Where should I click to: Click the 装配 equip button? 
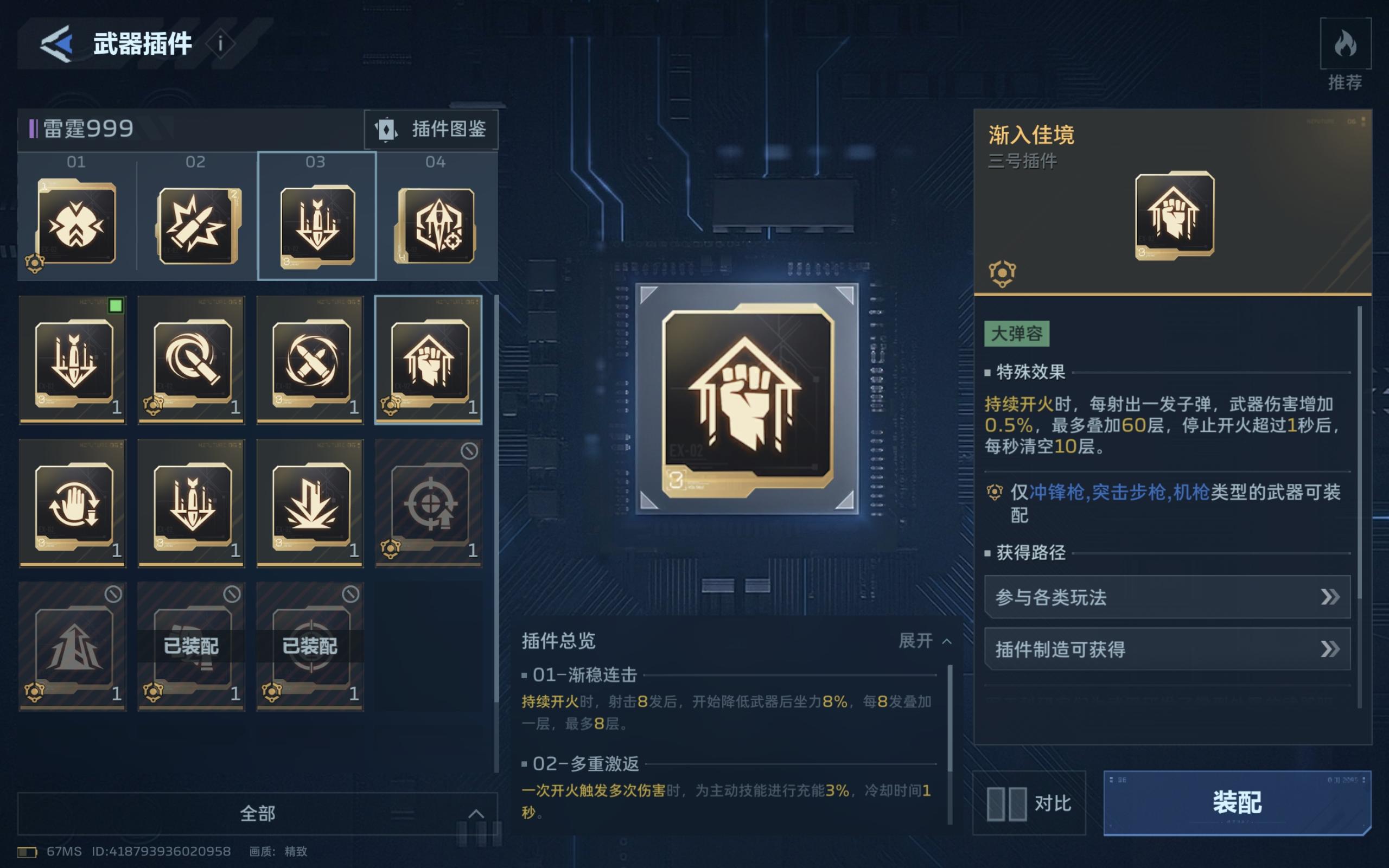[x=1237, y=802]
